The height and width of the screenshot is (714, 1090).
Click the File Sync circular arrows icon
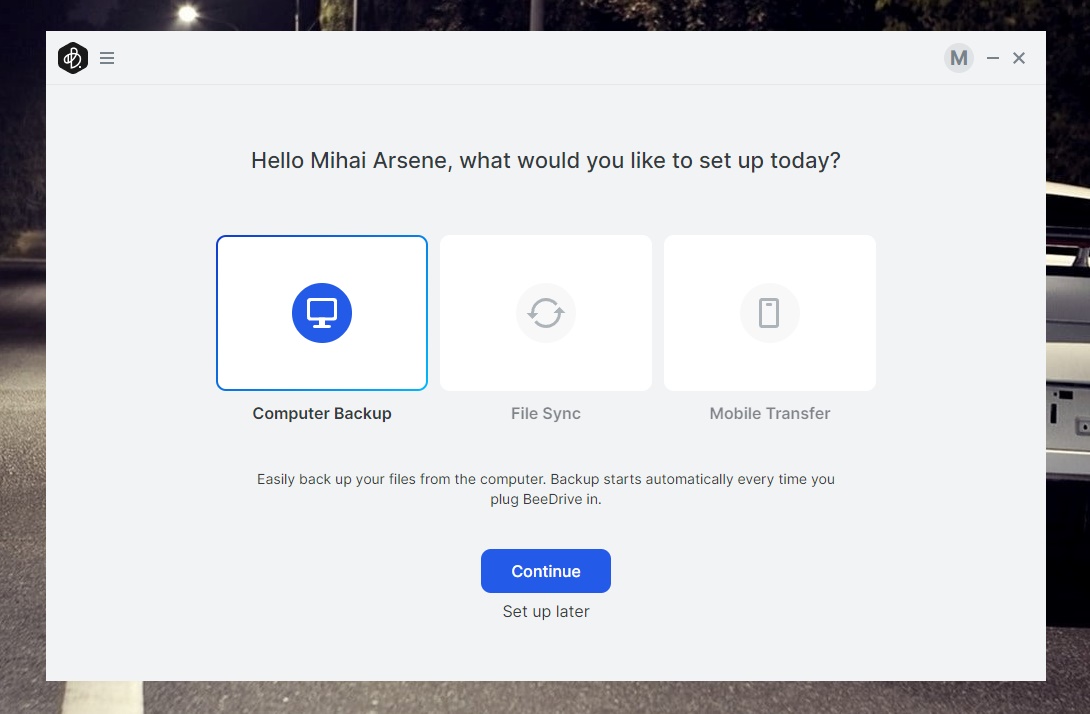pos(546,313)
